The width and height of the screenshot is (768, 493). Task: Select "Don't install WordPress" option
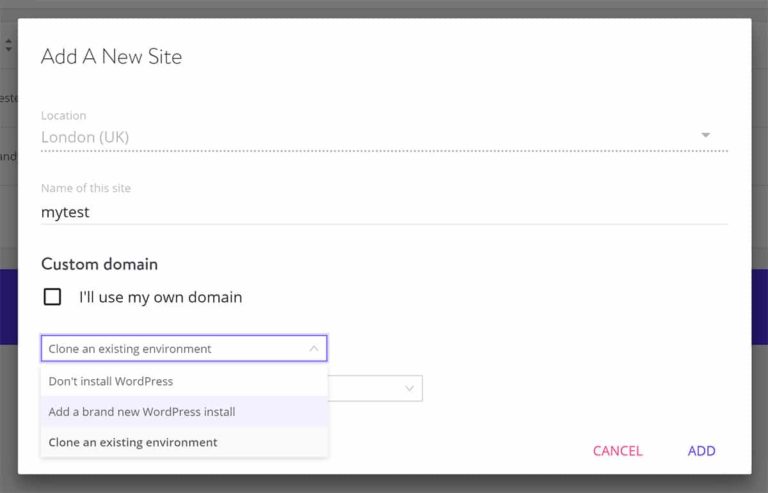(x=111, y=381)
